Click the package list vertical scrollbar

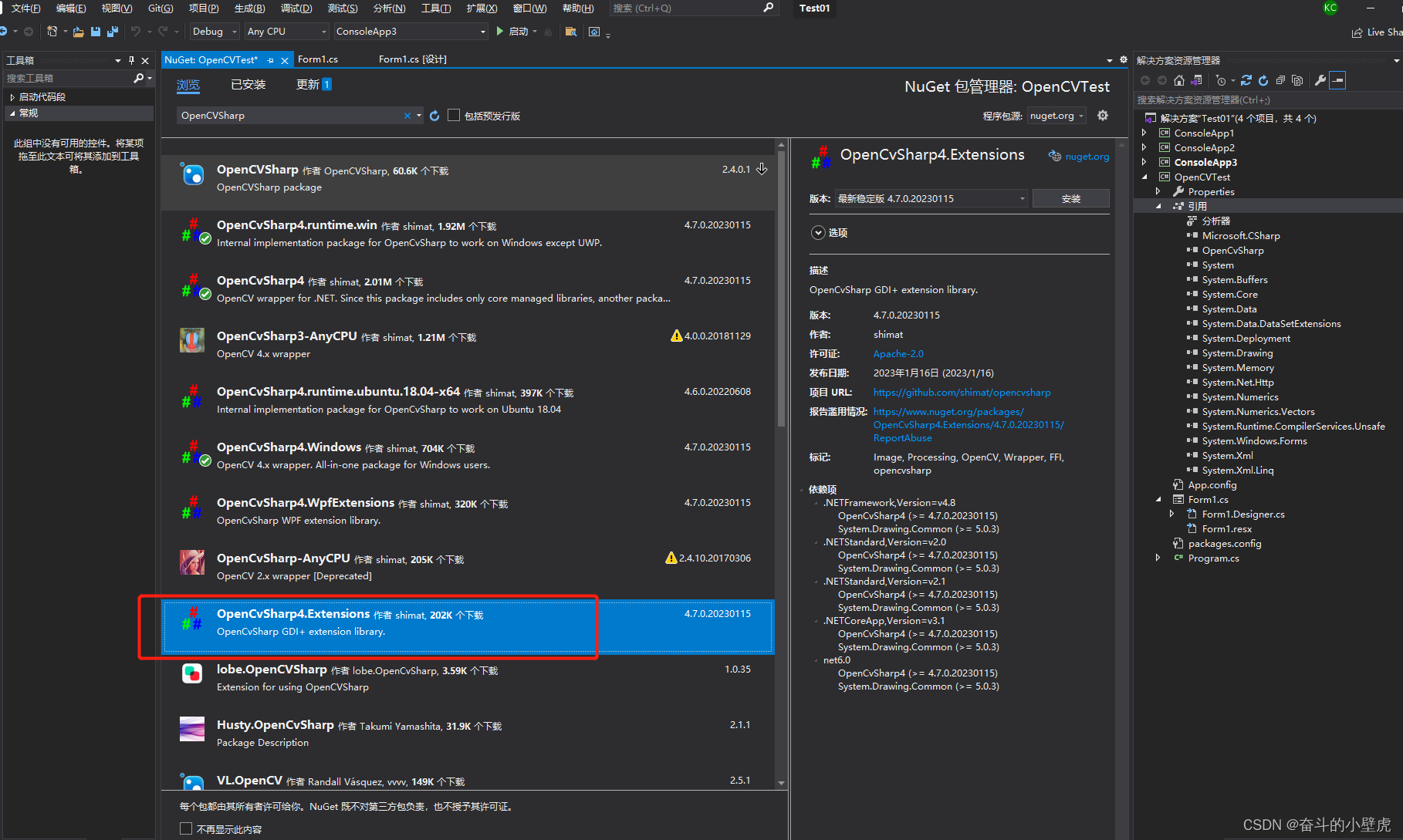(781, 289)
